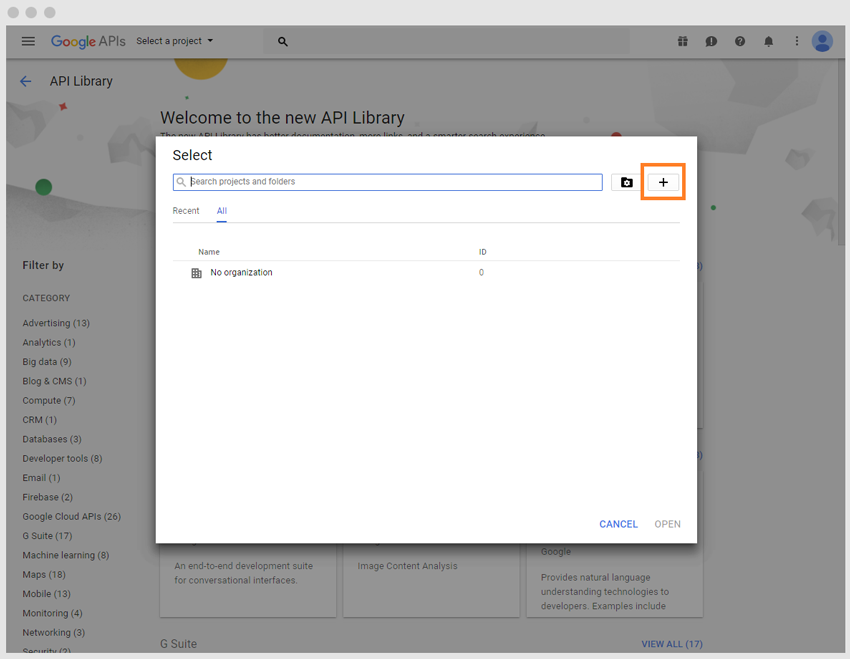Filter by Mobile (13) category
The width and height of the screenshot is (850, 659).
click(x=47, y=594)
